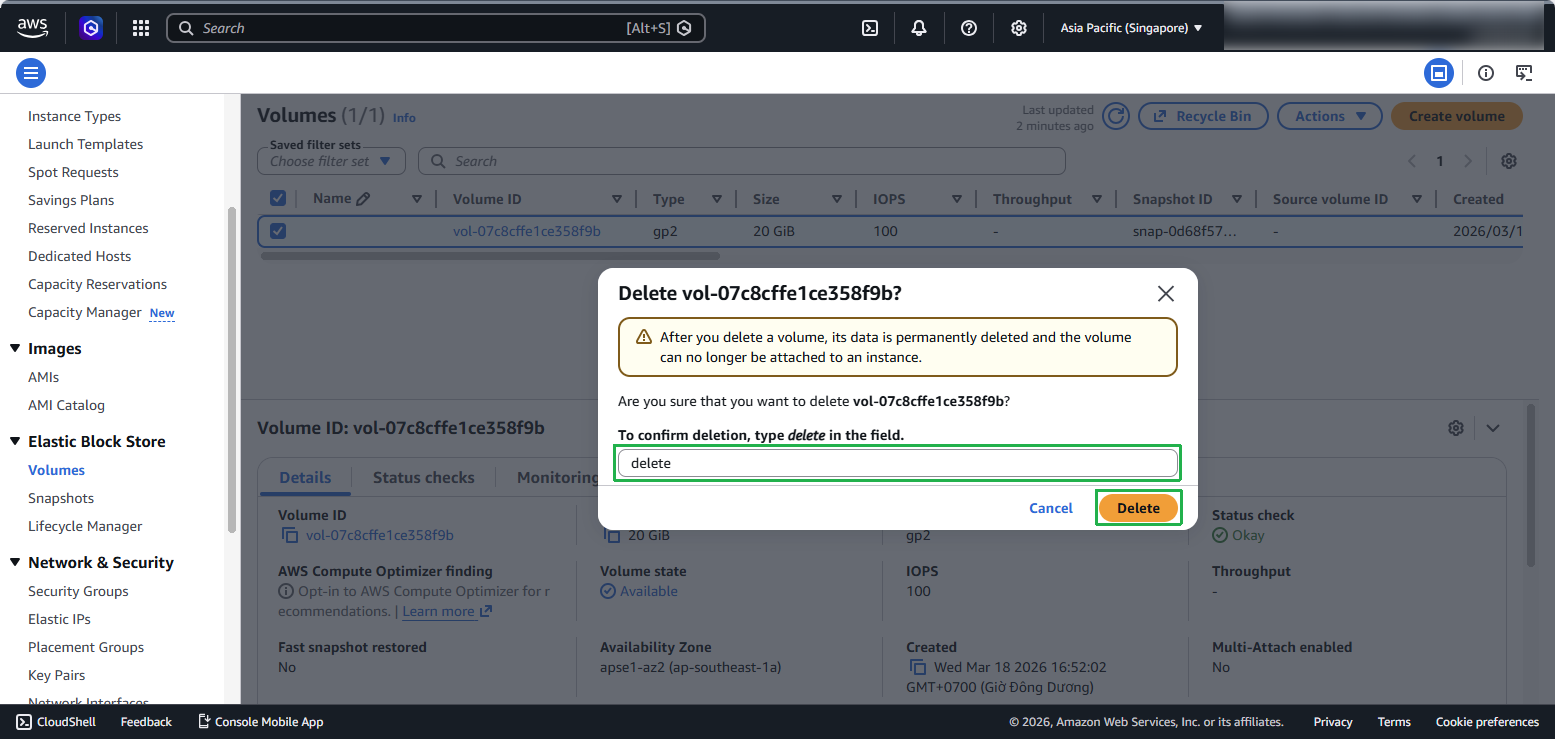Open Volumes in the sidebar
Viewport: 1555px width, 739px height.
tap(56, 470)
